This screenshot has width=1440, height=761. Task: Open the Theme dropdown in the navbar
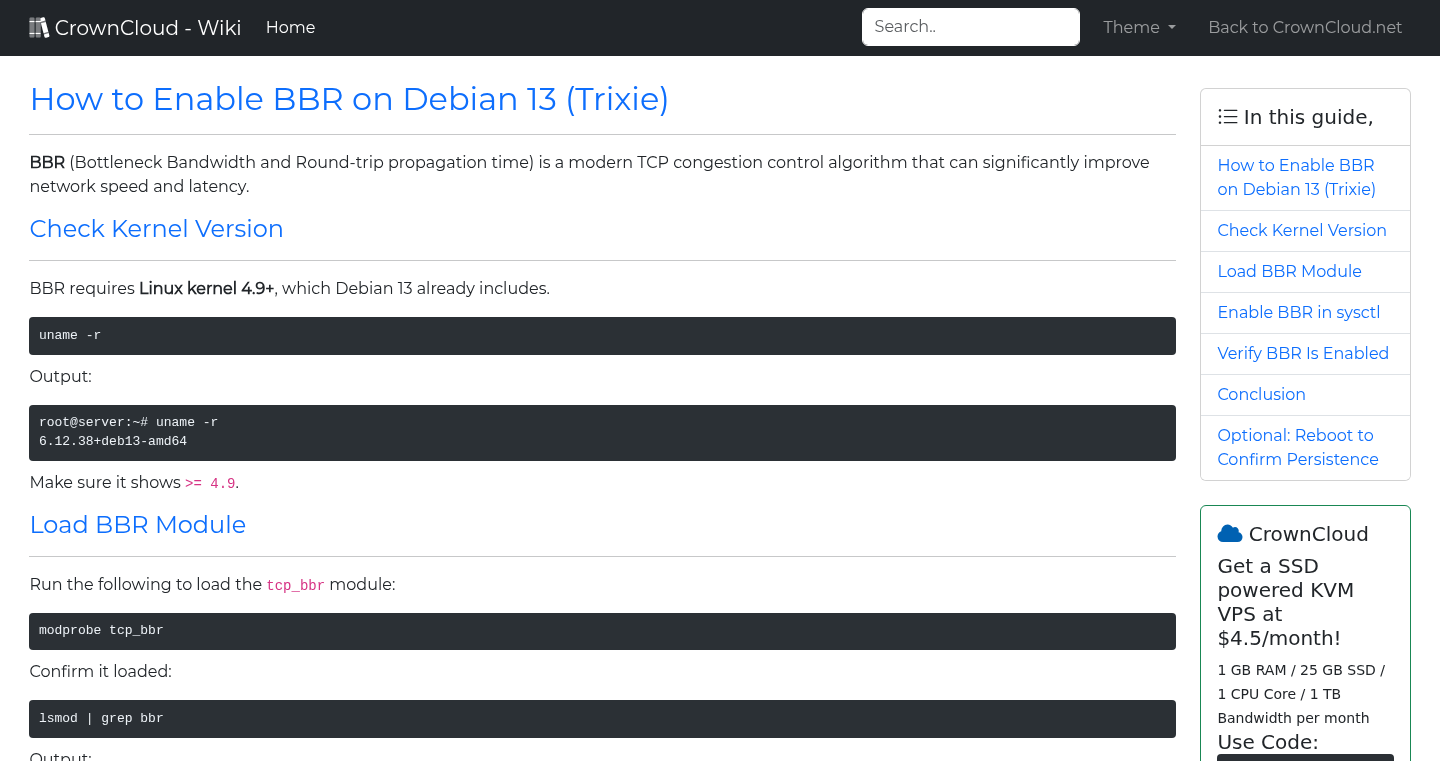coord(1138,27)
